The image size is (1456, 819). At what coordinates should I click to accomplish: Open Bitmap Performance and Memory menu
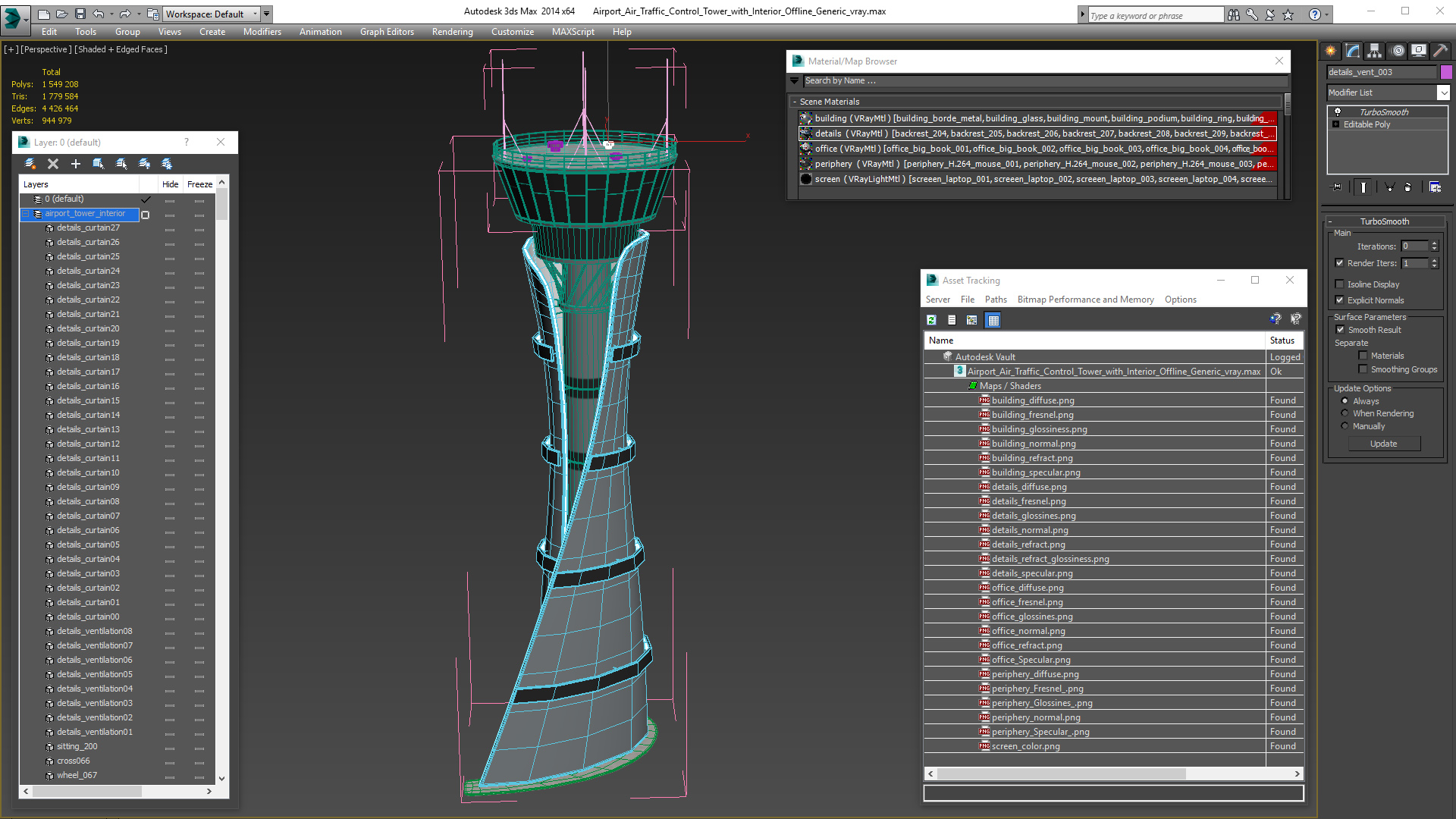coord(1085,300)
